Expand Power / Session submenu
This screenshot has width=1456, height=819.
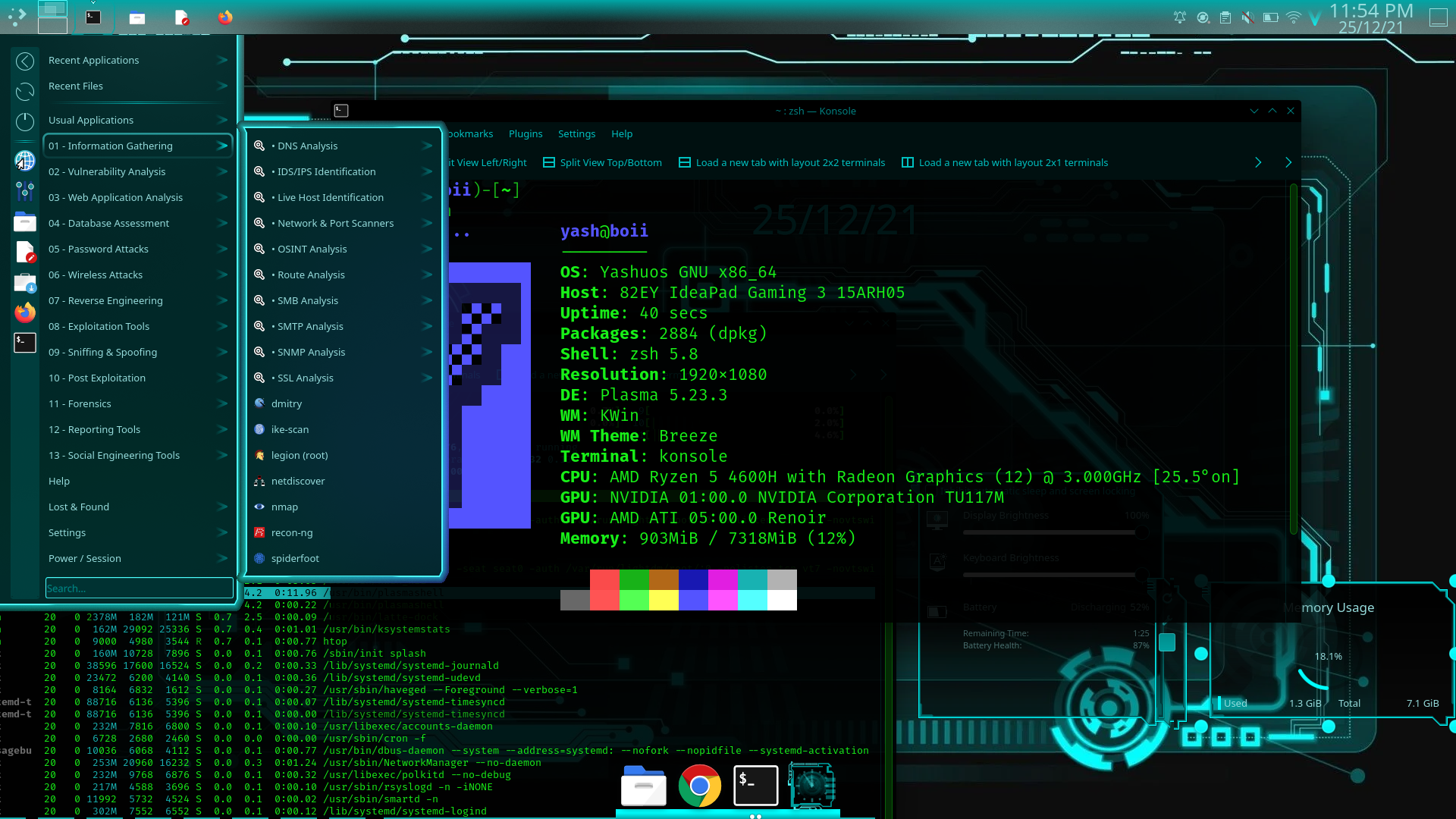coord(137,558)
